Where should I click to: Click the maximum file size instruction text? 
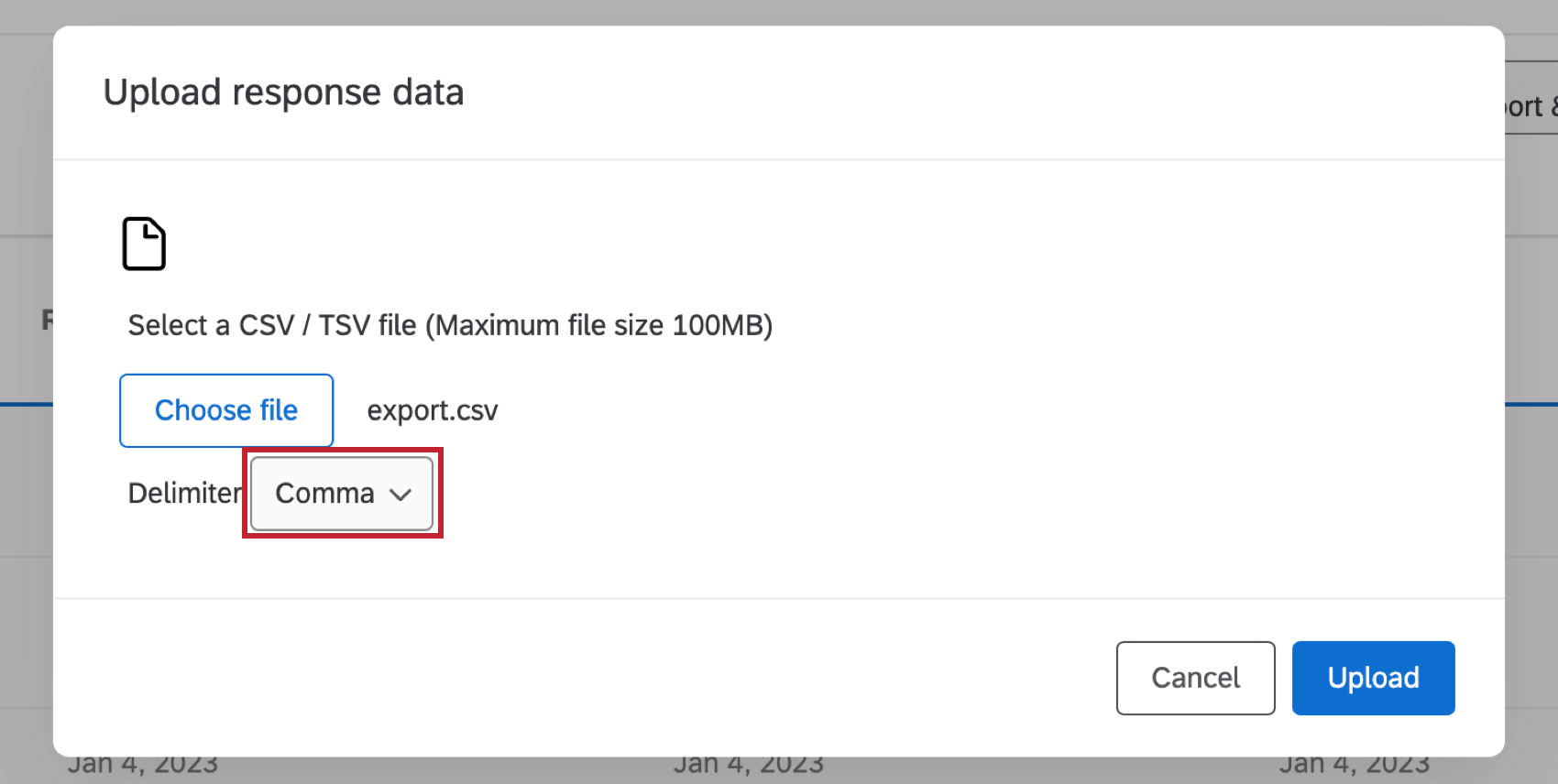(449, 325)
